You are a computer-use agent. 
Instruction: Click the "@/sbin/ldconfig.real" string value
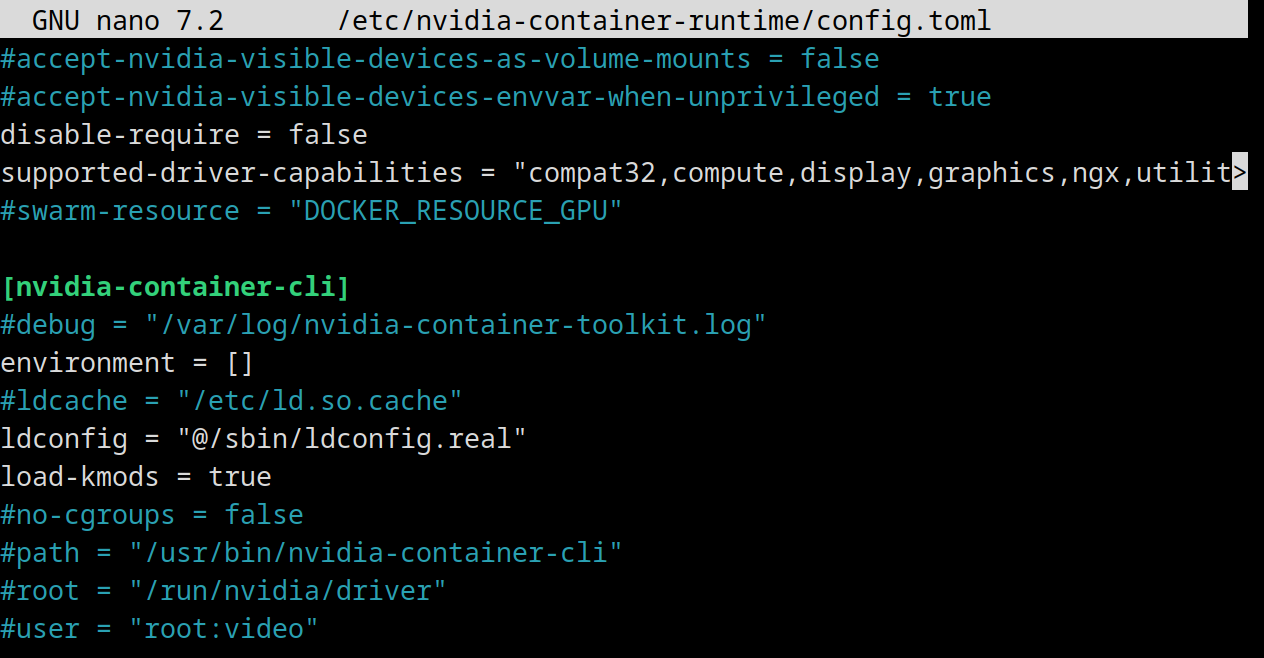click(x=352, y=439)
